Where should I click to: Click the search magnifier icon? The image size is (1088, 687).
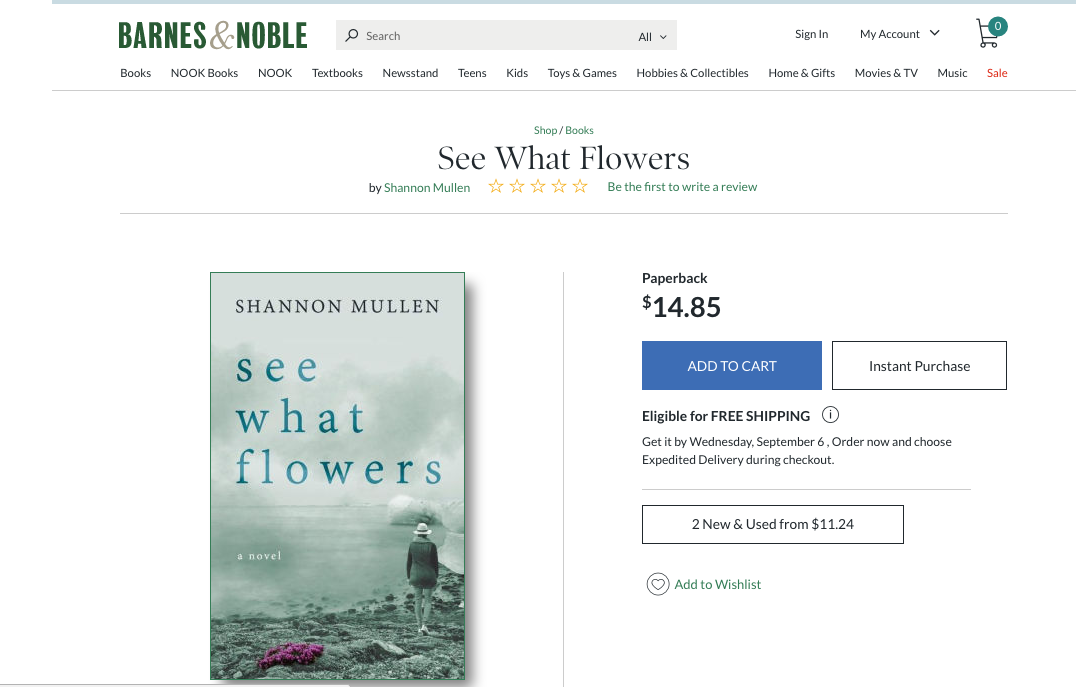tap(352, 36)
